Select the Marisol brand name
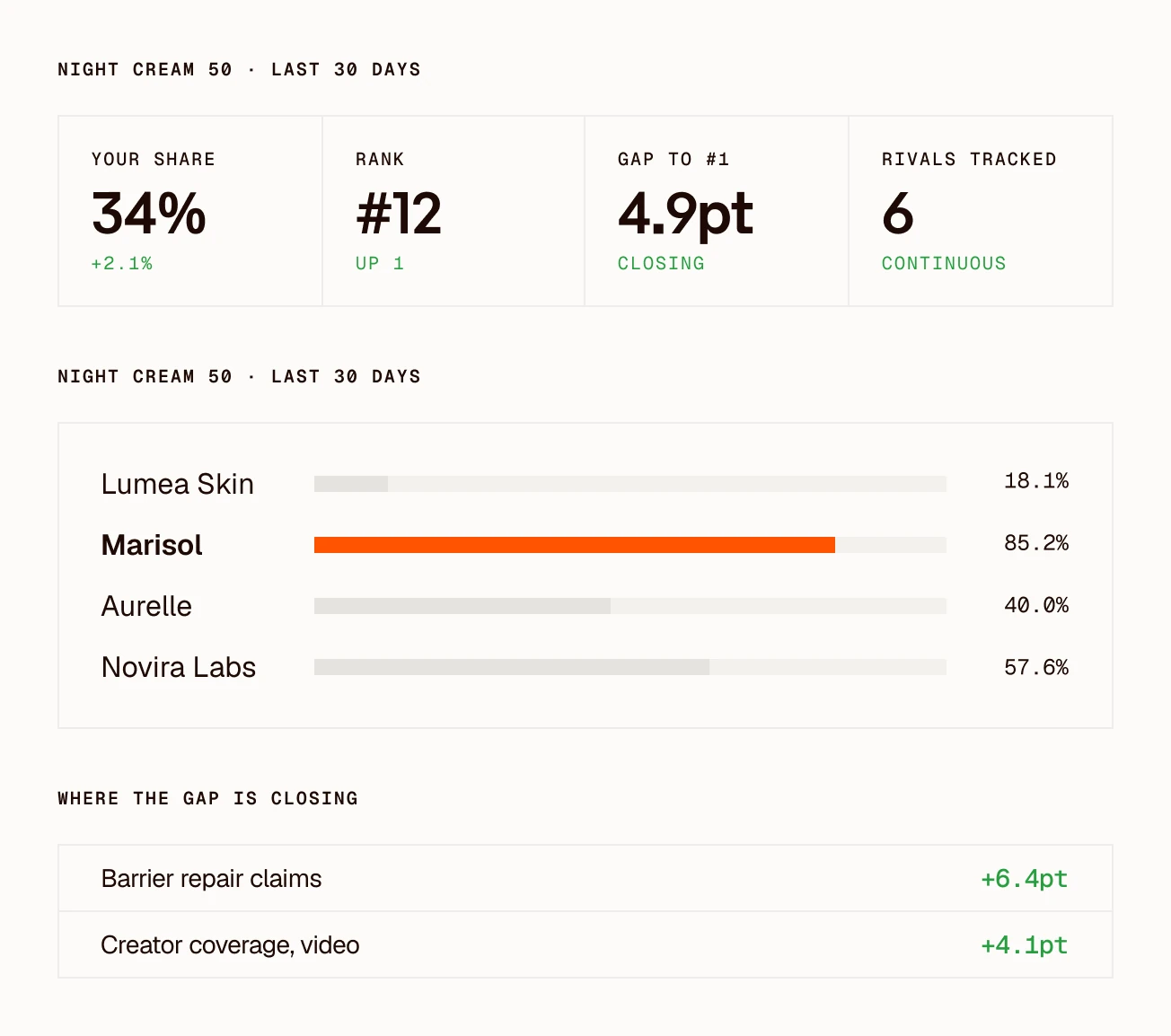Viewport: 1171px width, 1036px height. [152, 545]
